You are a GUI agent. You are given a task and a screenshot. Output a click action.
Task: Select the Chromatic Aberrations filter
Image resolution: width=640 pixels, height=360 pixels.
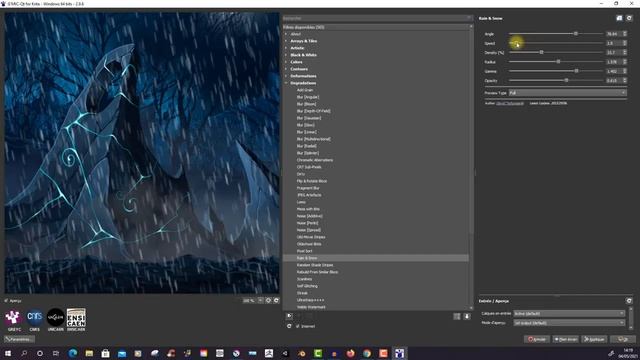click(x=315, y=160)
